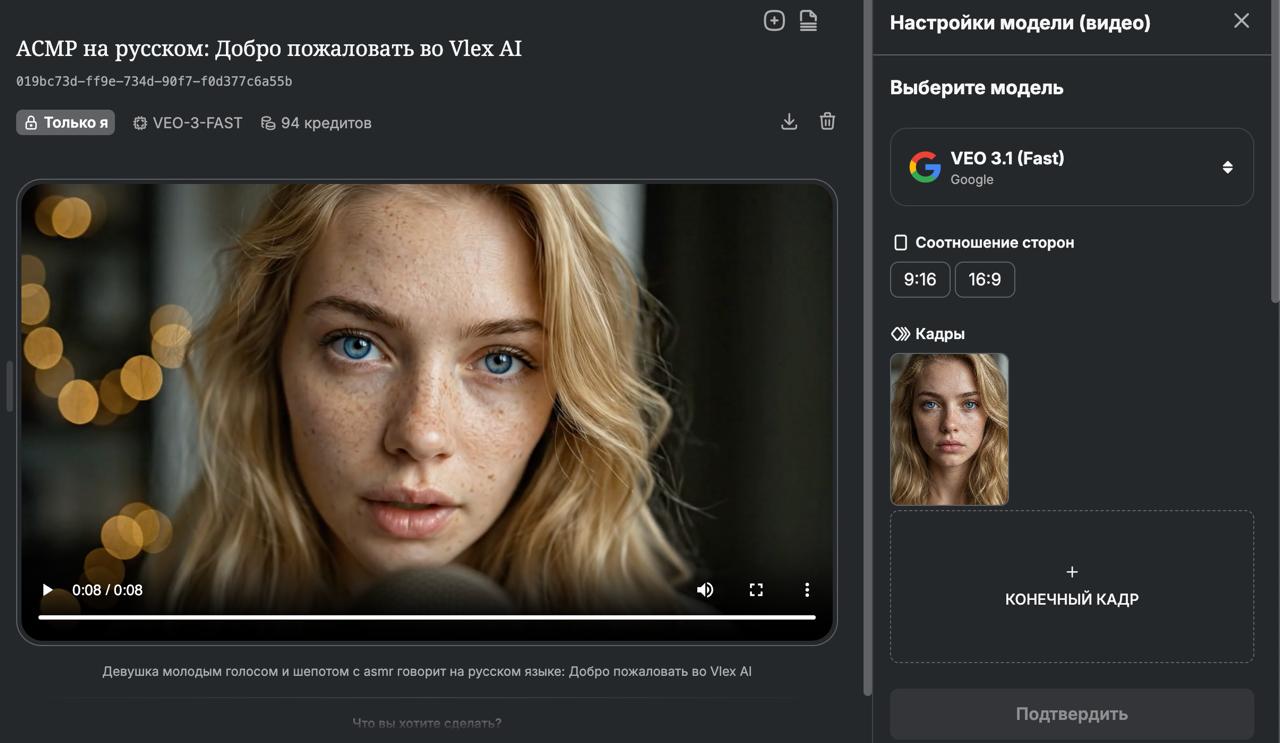
Task: Delete the video with trash icon
Action: click(x=827, y=122)
